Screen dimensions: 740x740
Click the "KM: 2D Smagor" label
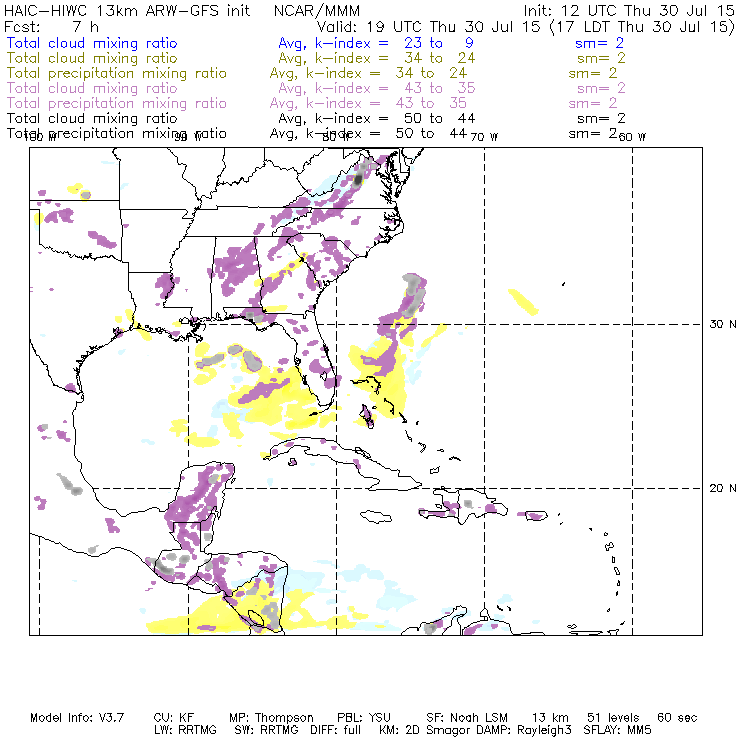pos(424,730)
